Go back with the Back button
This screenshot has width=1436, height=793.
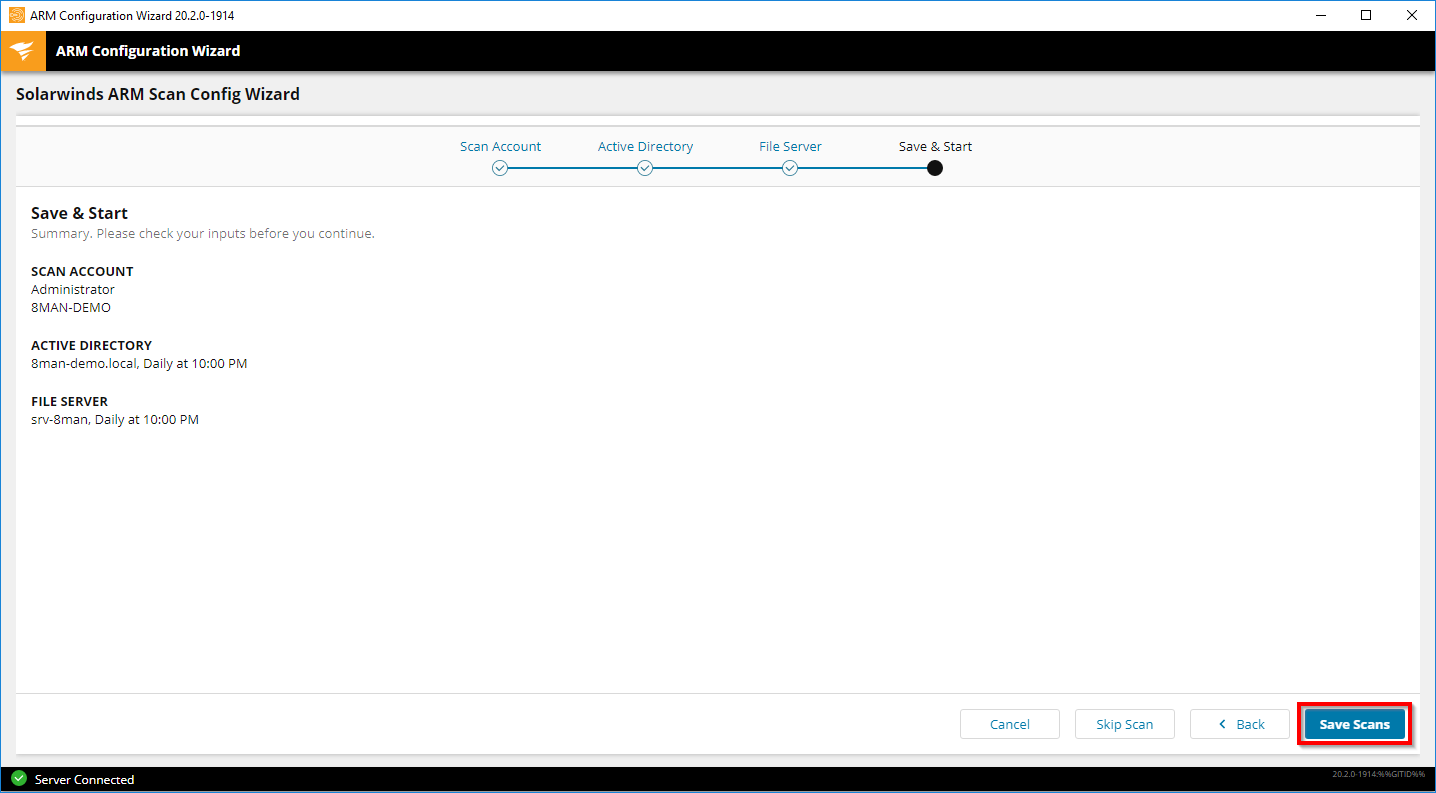coord(1239,724)
